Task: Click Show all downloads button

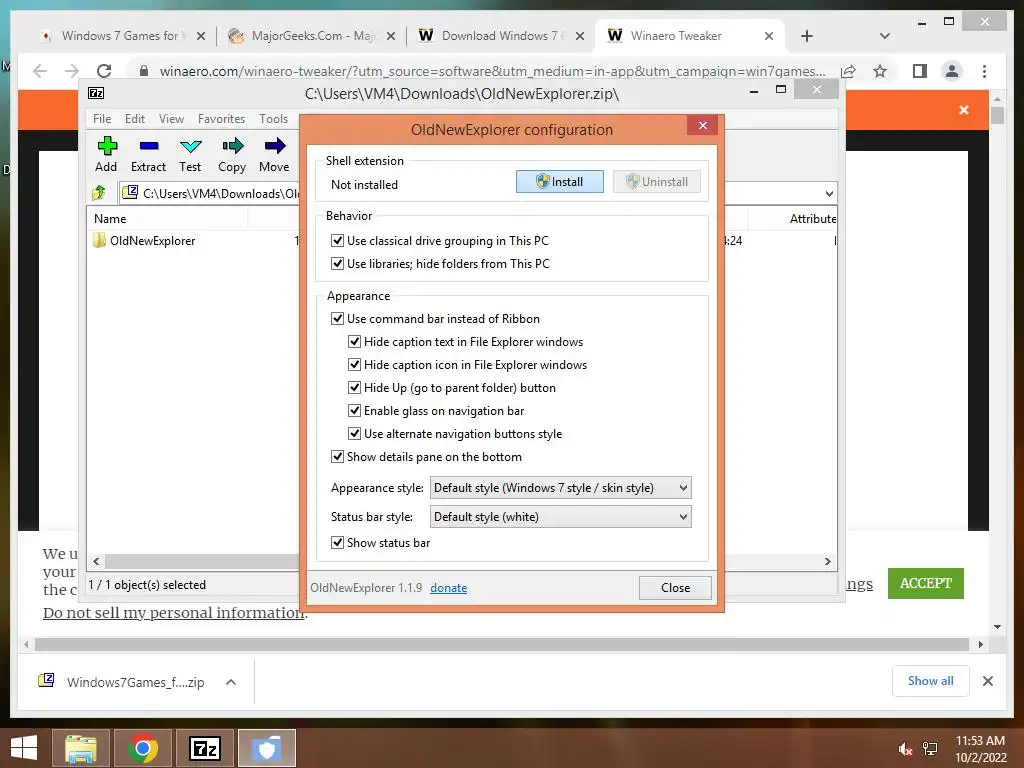Action: click(931, 681)
